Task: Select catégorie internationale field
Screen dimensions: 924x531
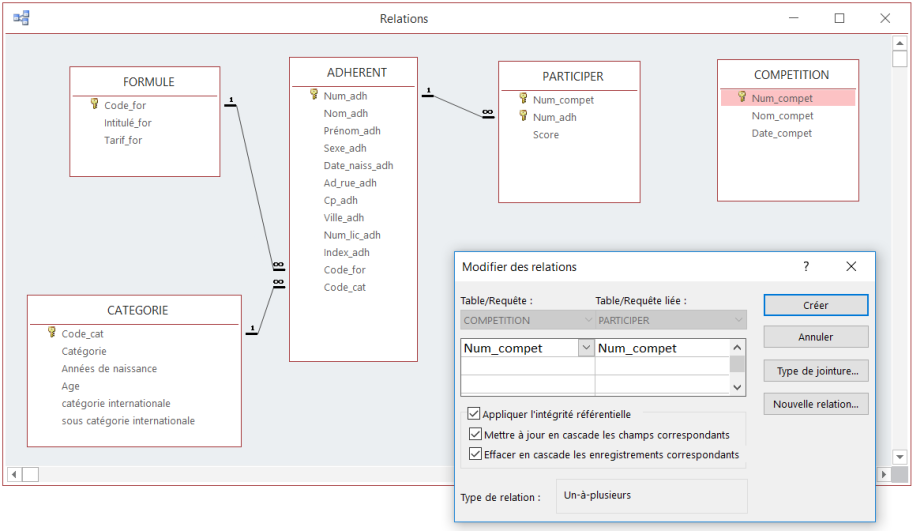Action: [x=116, y=403]
